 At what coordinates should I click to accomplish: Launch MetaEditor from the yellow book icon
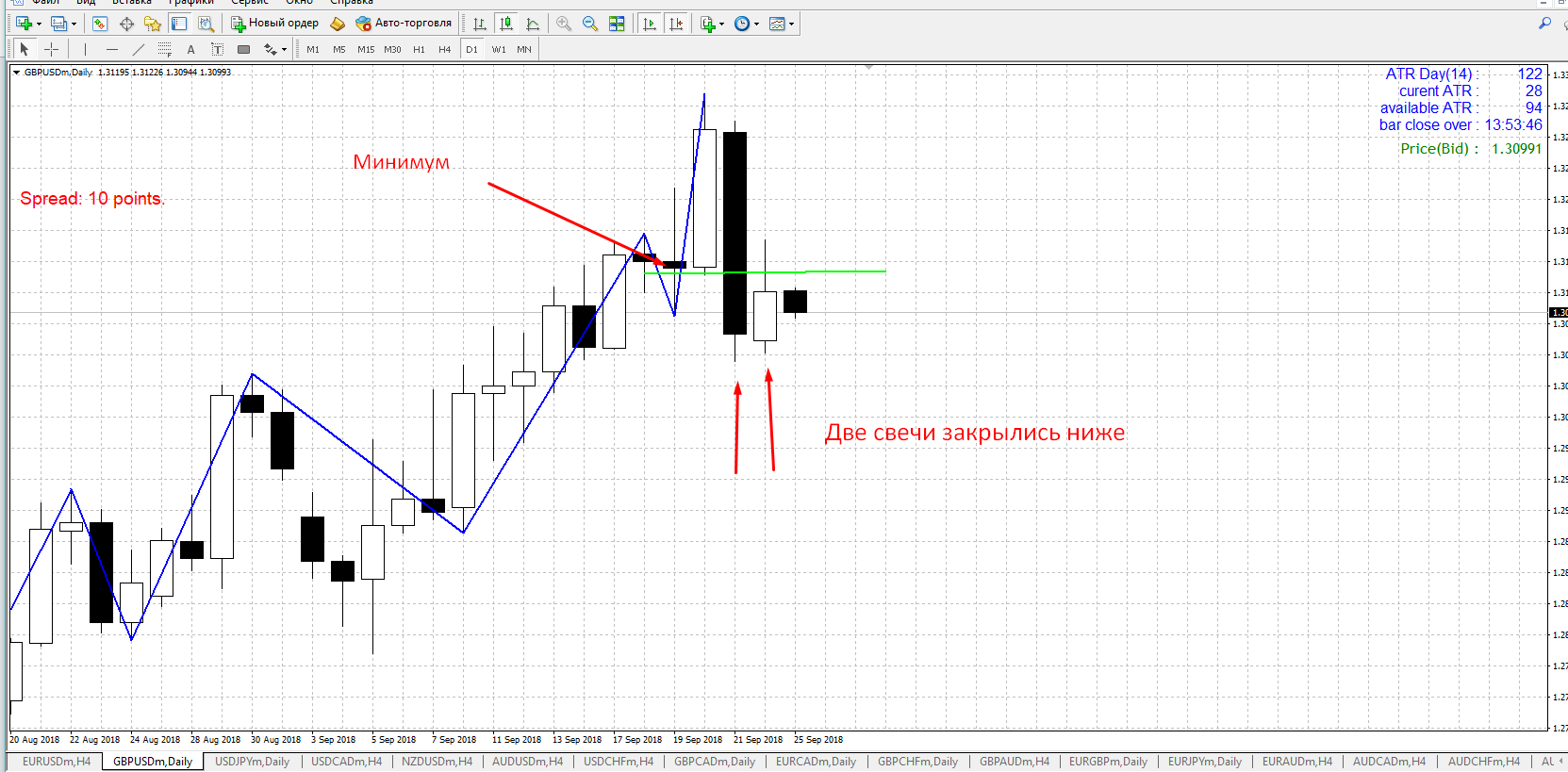pyautogui.click(x=338, y=24)
